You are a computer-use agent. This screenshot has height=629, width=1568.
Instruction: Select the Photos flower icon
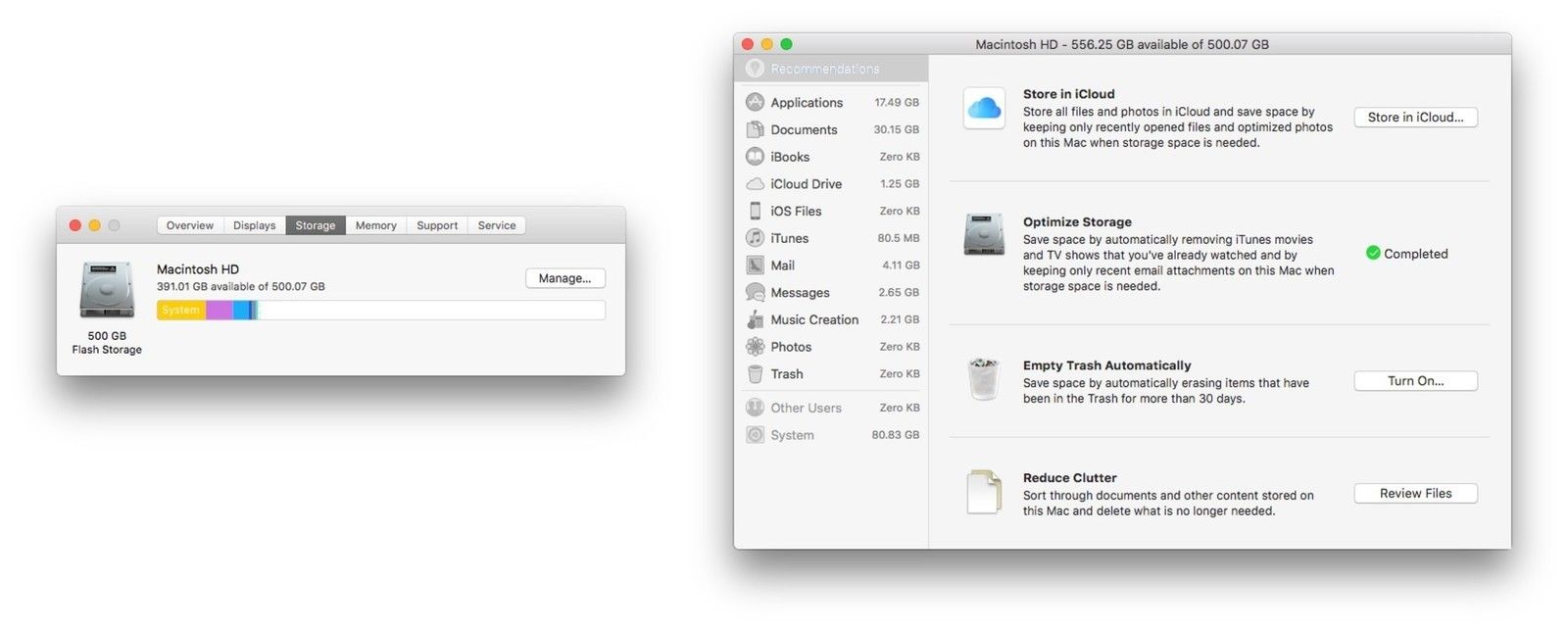pos(755,347)
